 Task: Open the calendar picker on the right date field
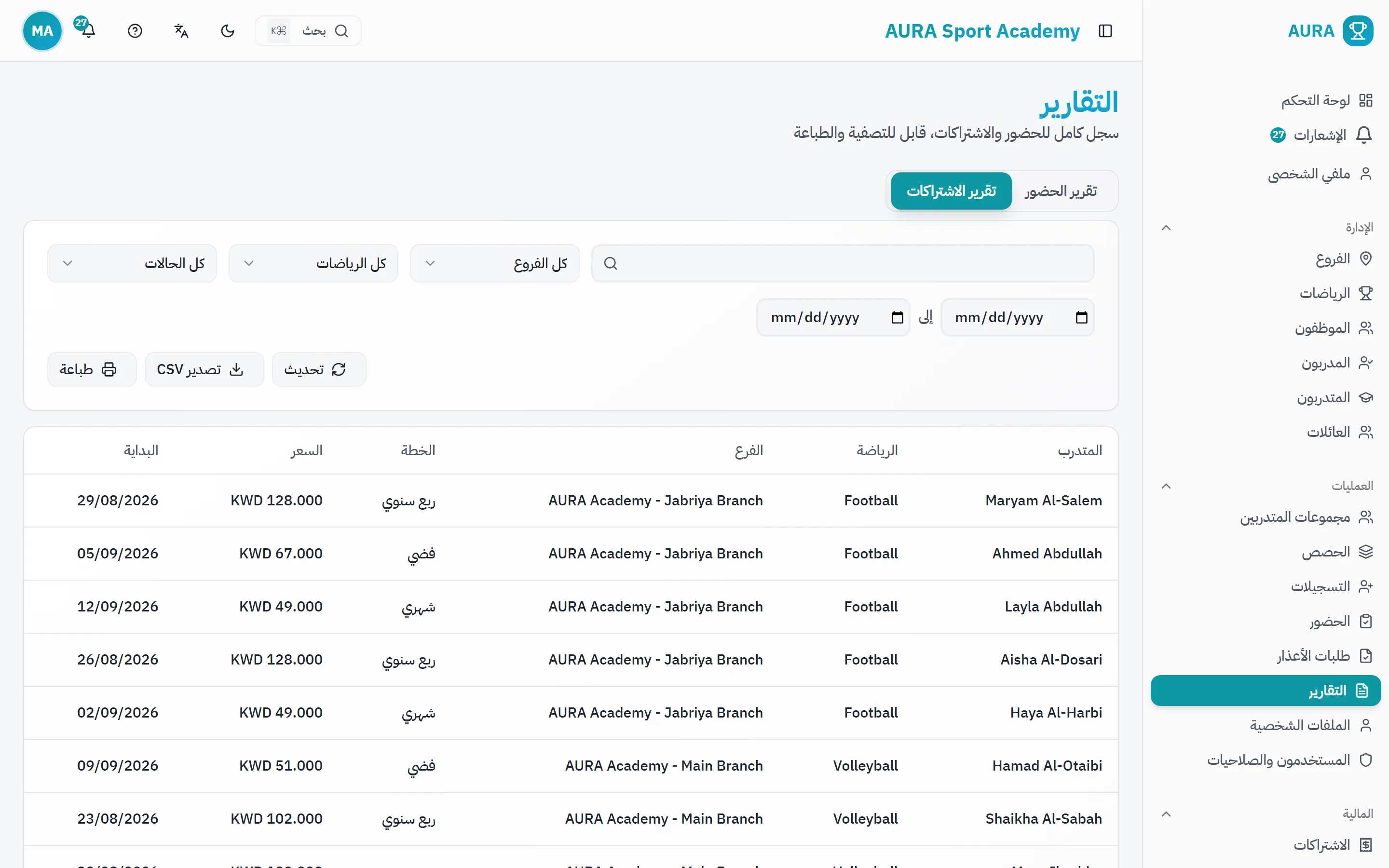point(1082,317)
